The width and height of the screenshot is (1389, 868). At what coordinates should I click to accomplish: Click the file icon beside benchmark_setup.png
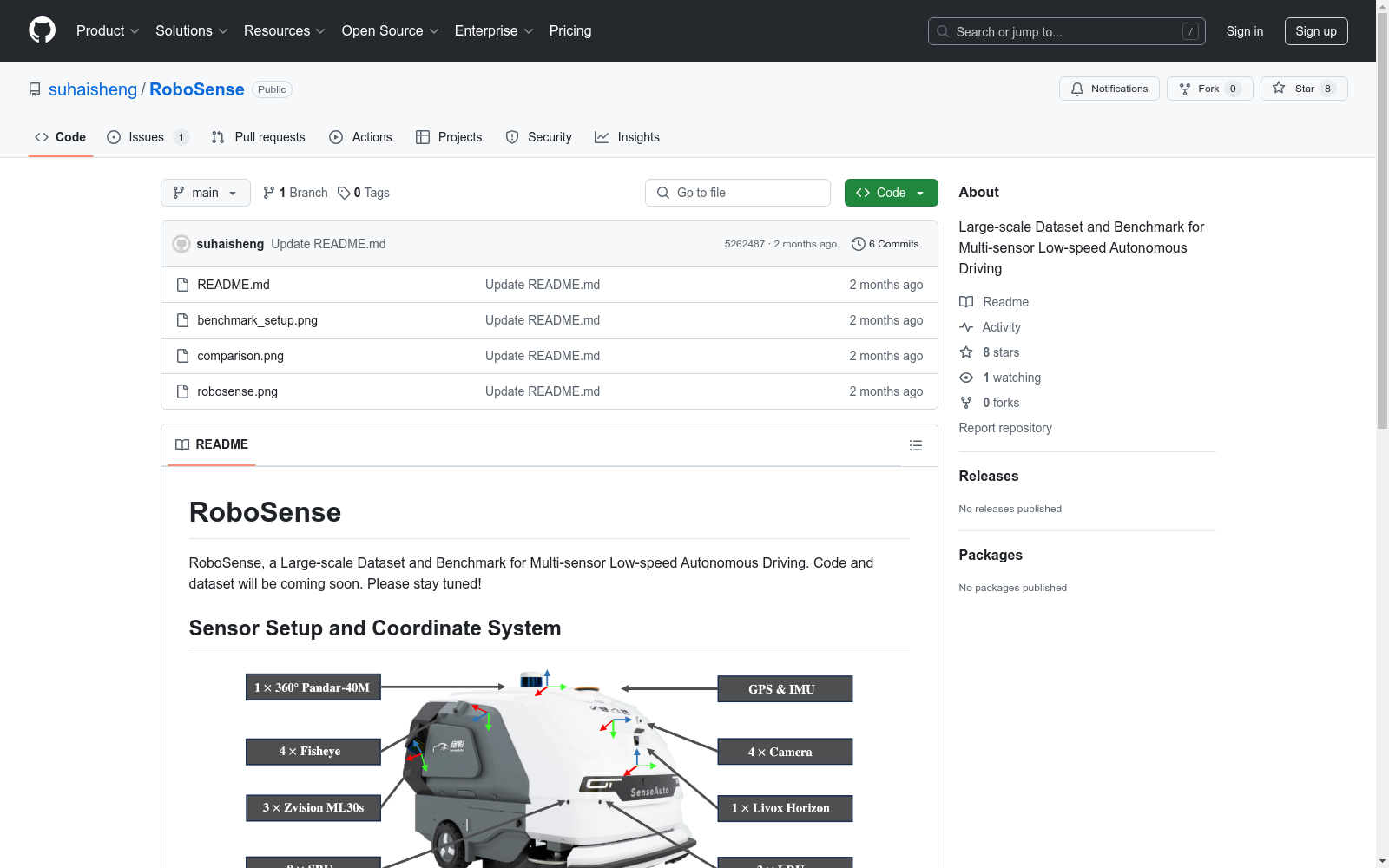click(x=182, y=320)
